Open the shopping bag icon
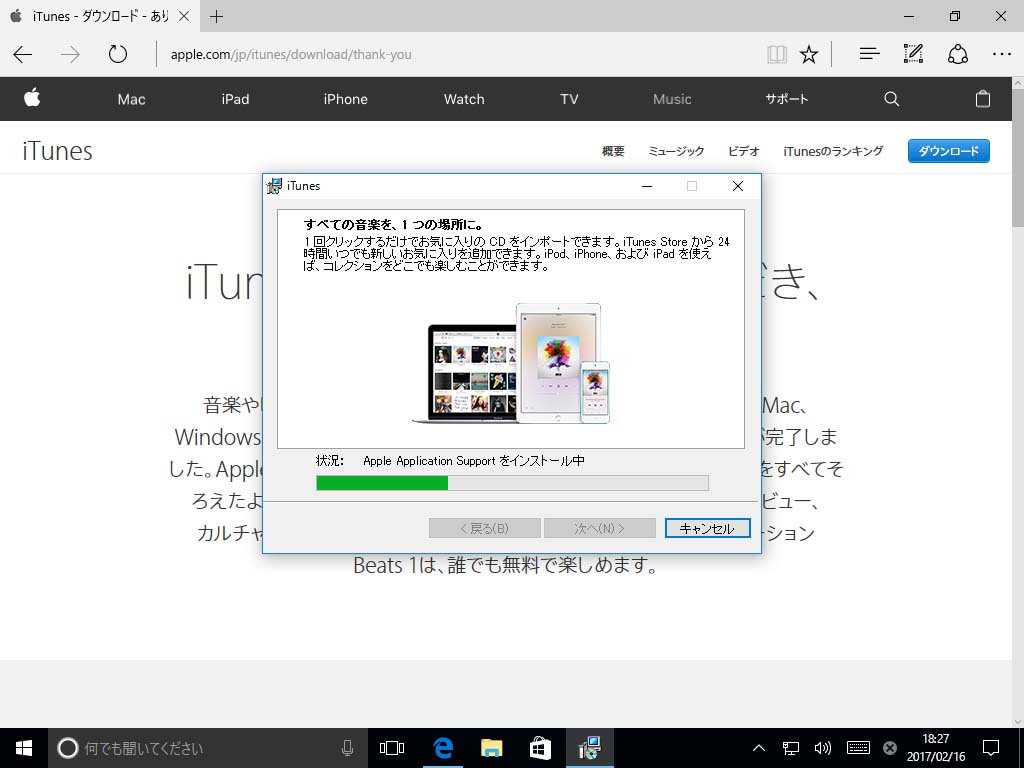1024x768 pixels. pyautogui.click(x=982, y=99)
